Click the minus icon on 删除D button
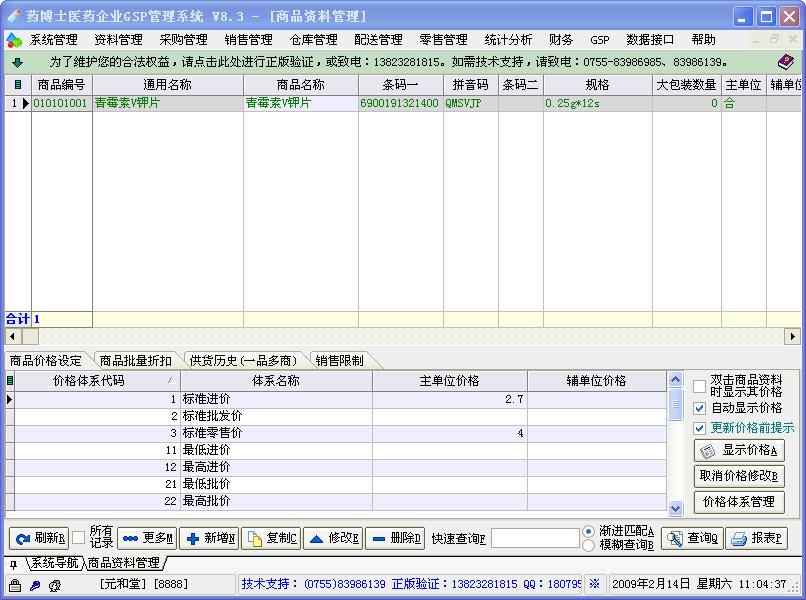The height and width of the screenshot is (600, 806). (x=379, y=539)
